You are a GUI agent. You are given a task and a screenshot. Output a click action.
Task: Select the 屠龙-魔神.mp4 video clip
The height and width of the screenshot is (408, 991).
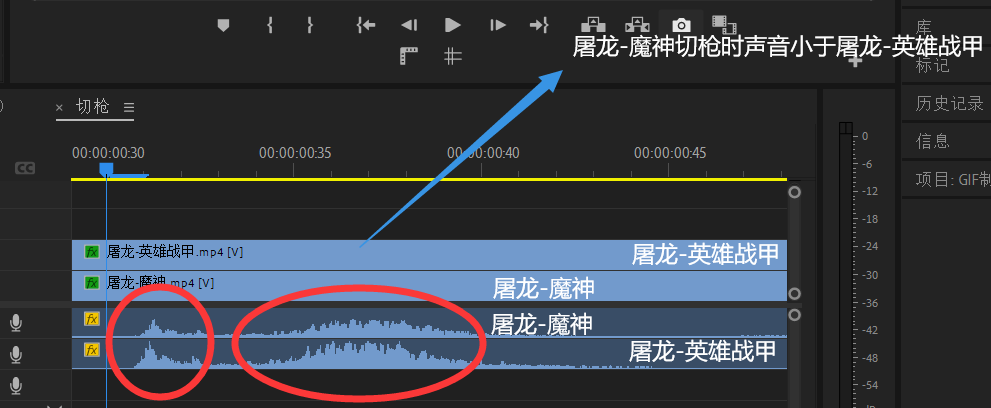429,287
